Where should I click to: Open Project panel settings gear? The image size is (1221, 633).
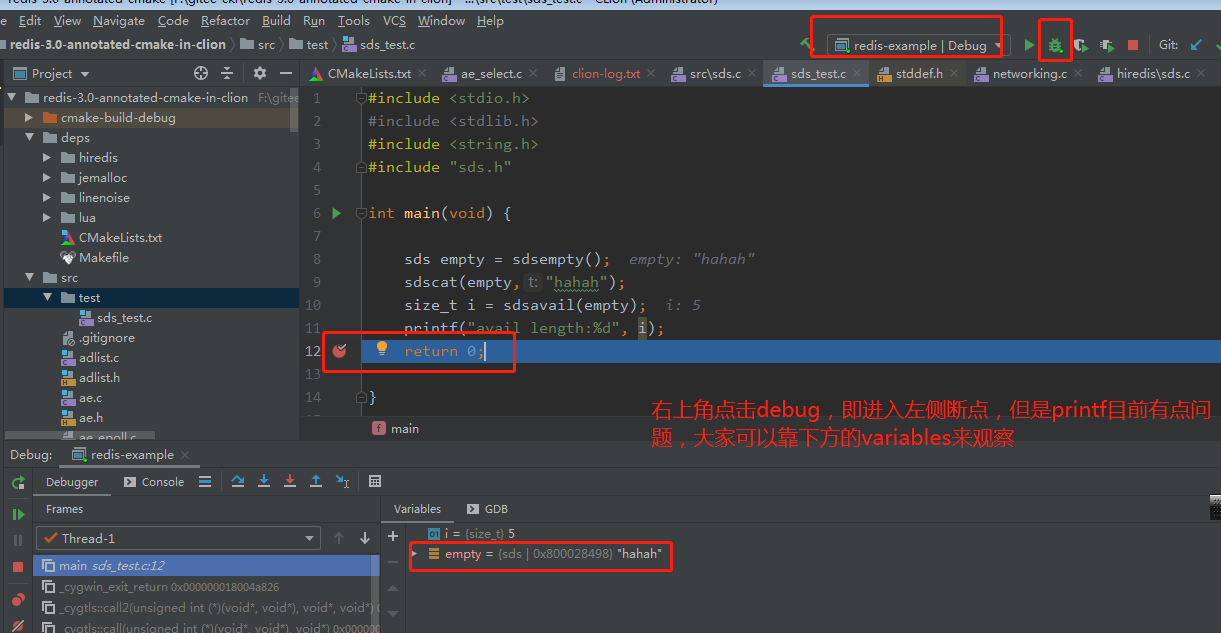pos(260,73)
